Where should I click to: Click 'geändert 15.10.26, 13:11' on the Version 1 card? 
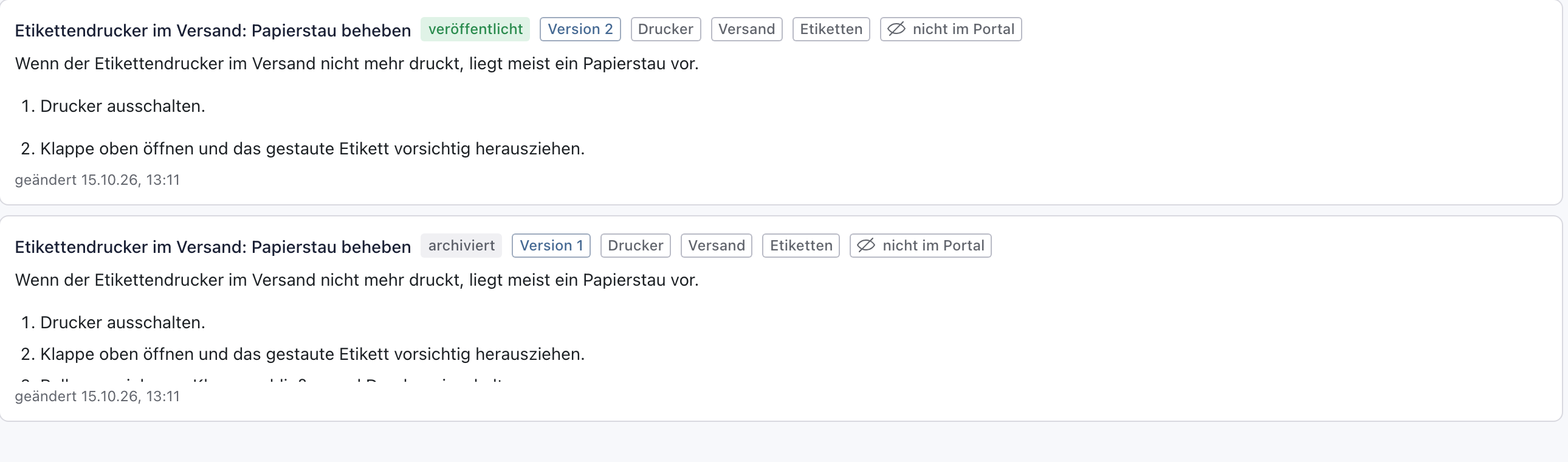tap(97, 396)
